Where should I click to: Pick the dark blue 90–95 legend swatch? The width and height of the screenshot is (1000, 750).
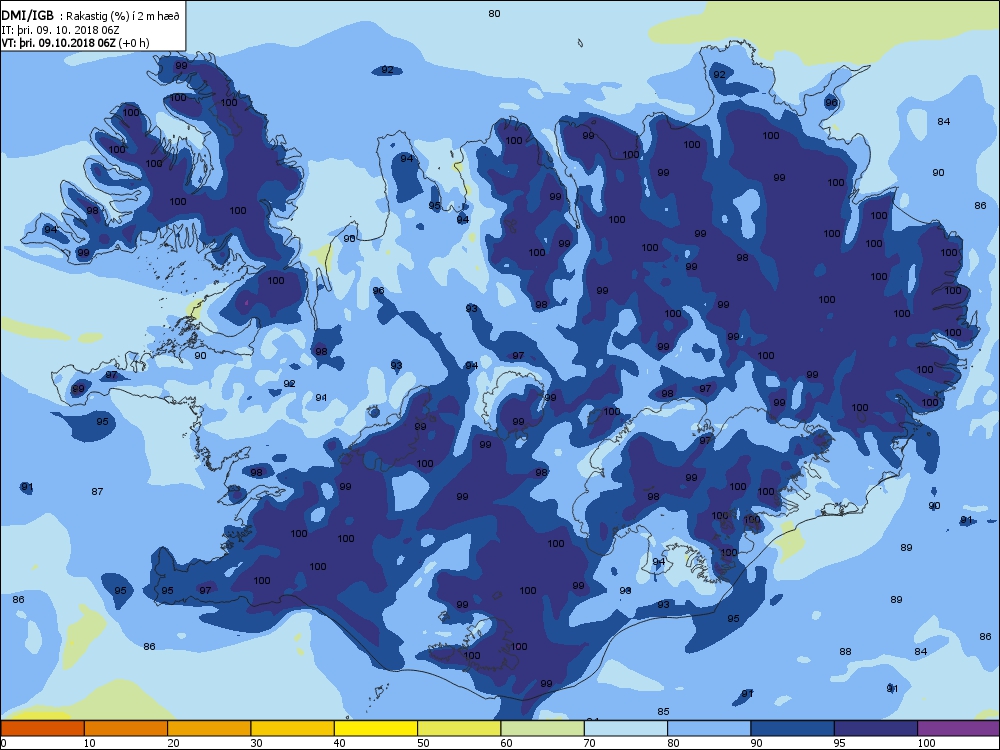(x=793, y=728)
